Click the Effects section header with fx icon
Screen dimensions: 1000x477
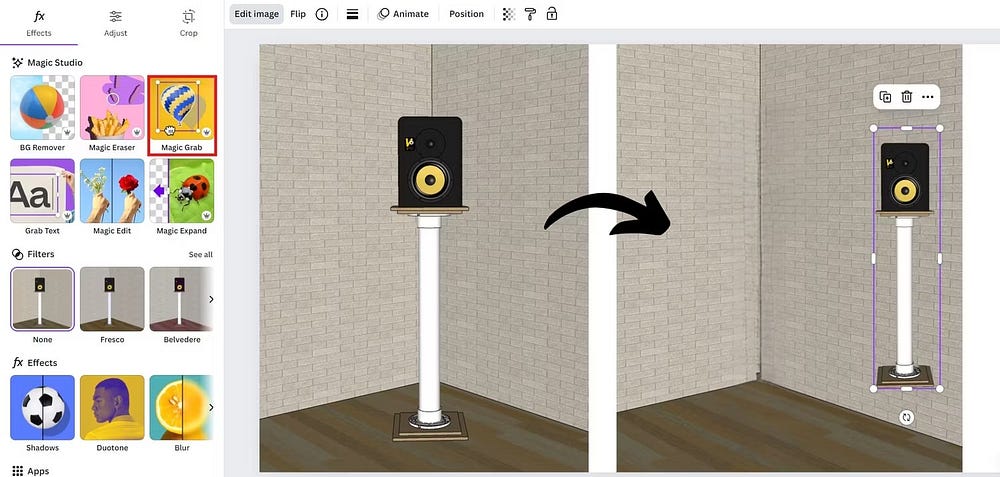pyautogui.click(x=35, y=362)
